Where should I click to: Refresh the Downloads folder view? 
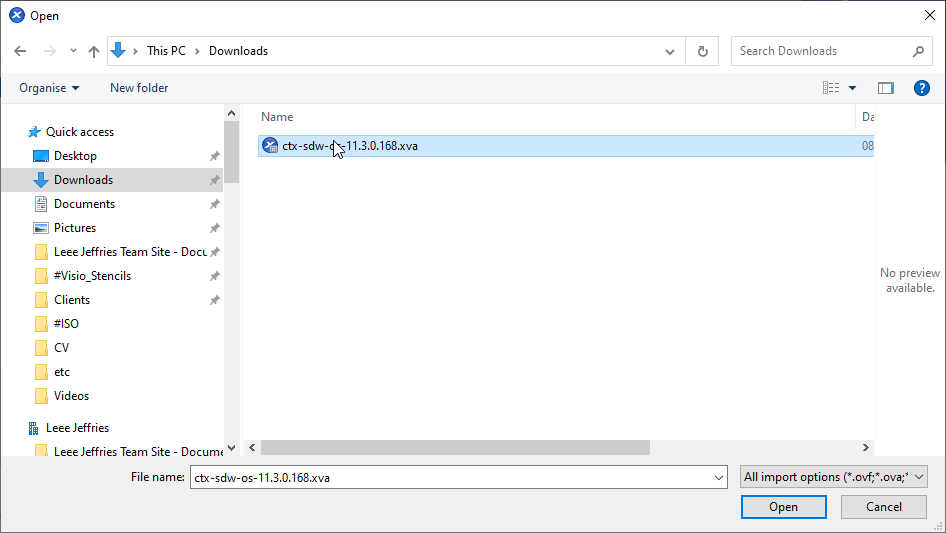click(x=702, y=51)
